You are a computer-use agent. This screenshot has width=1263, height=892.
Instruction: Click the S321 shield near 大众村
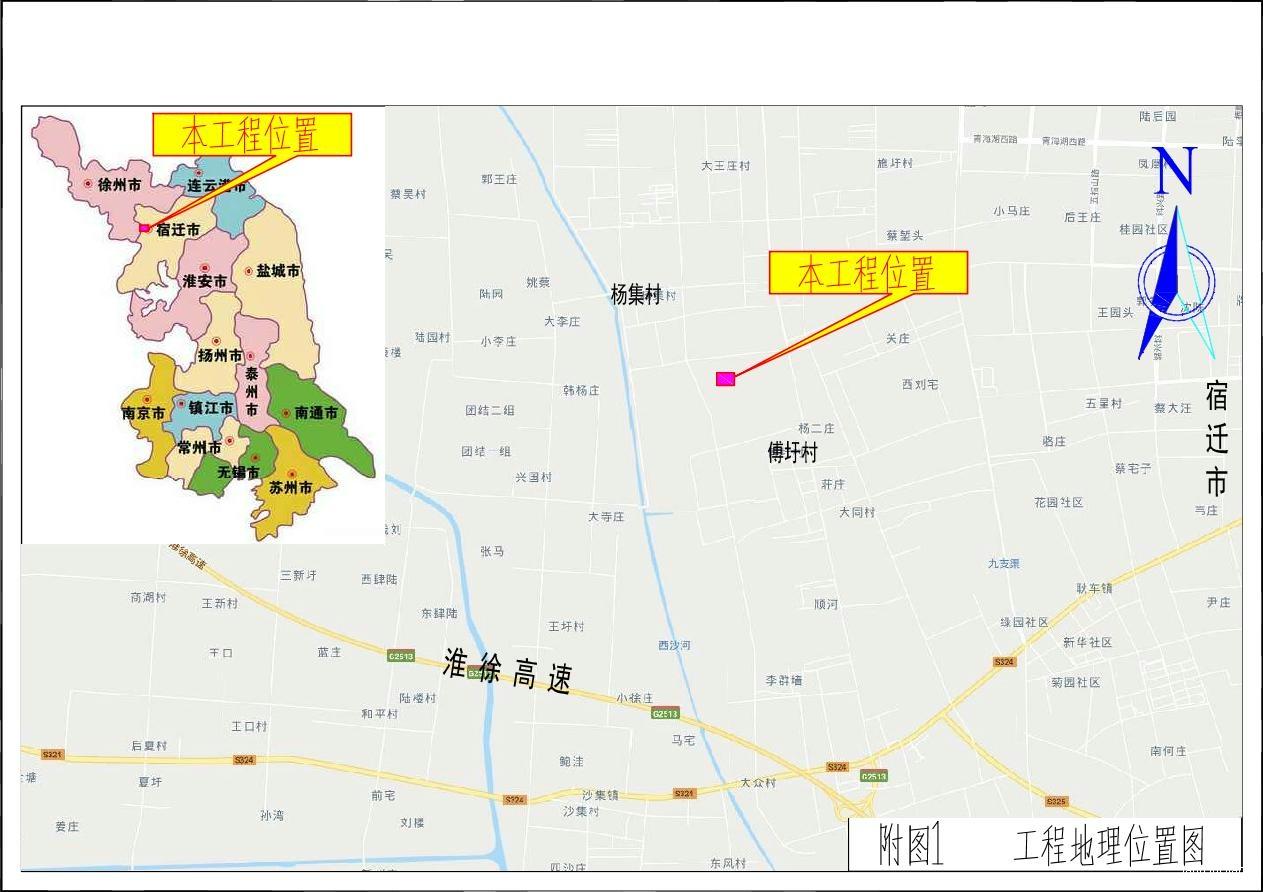click(684, 793)
